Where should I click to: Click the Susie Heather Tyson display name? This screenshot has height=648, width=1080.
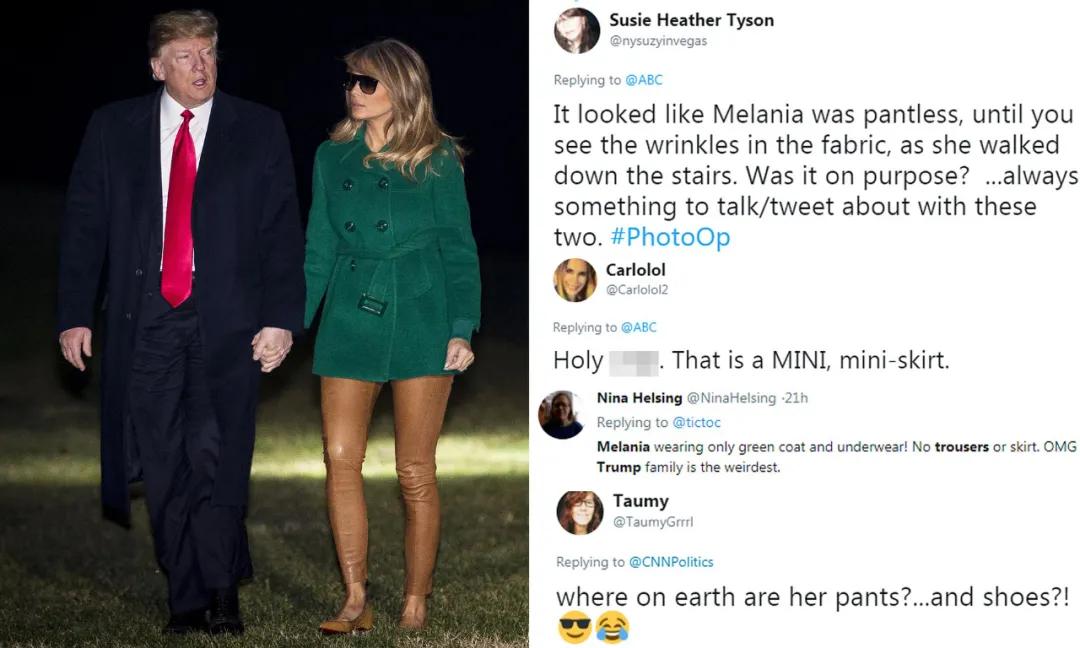(x=691, y=20)
